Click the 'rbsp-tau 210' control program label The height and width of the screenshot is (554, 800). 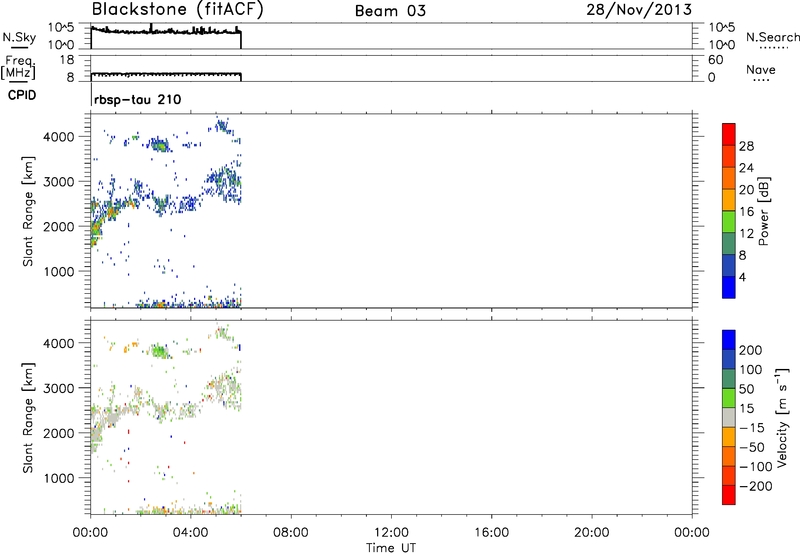tap(137, 99)
